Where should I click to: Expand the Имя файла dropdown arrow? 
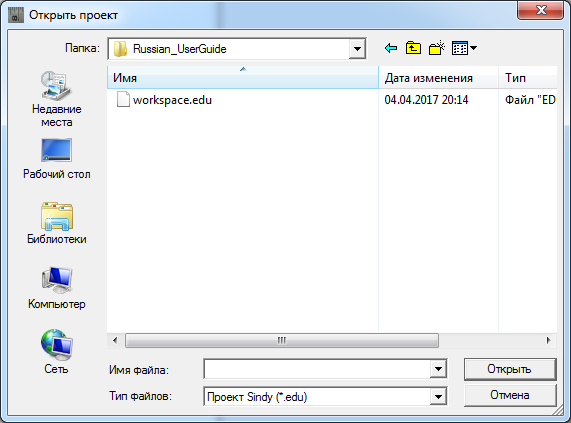[438, 369]
